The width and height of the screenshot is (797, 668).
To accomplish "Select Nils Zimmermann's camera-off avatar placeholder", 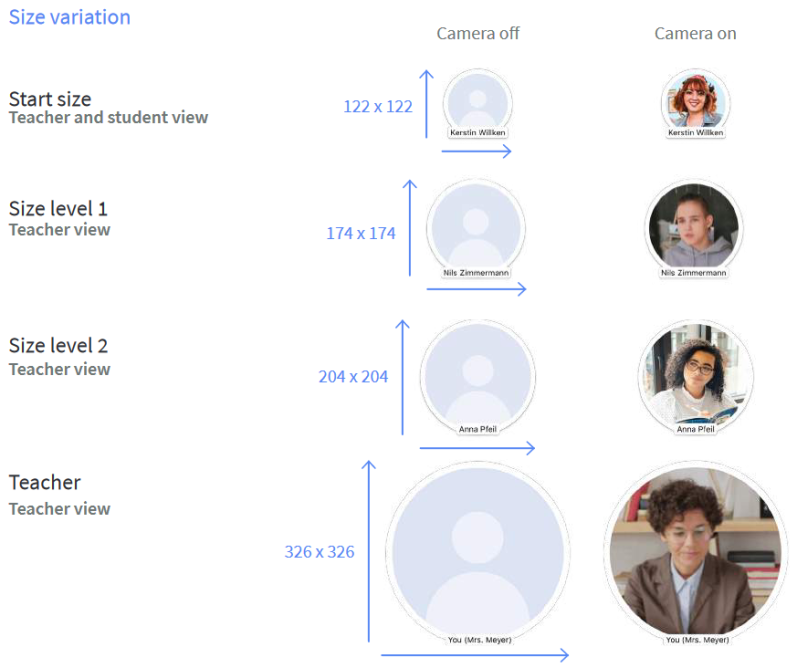I will 476,228.
